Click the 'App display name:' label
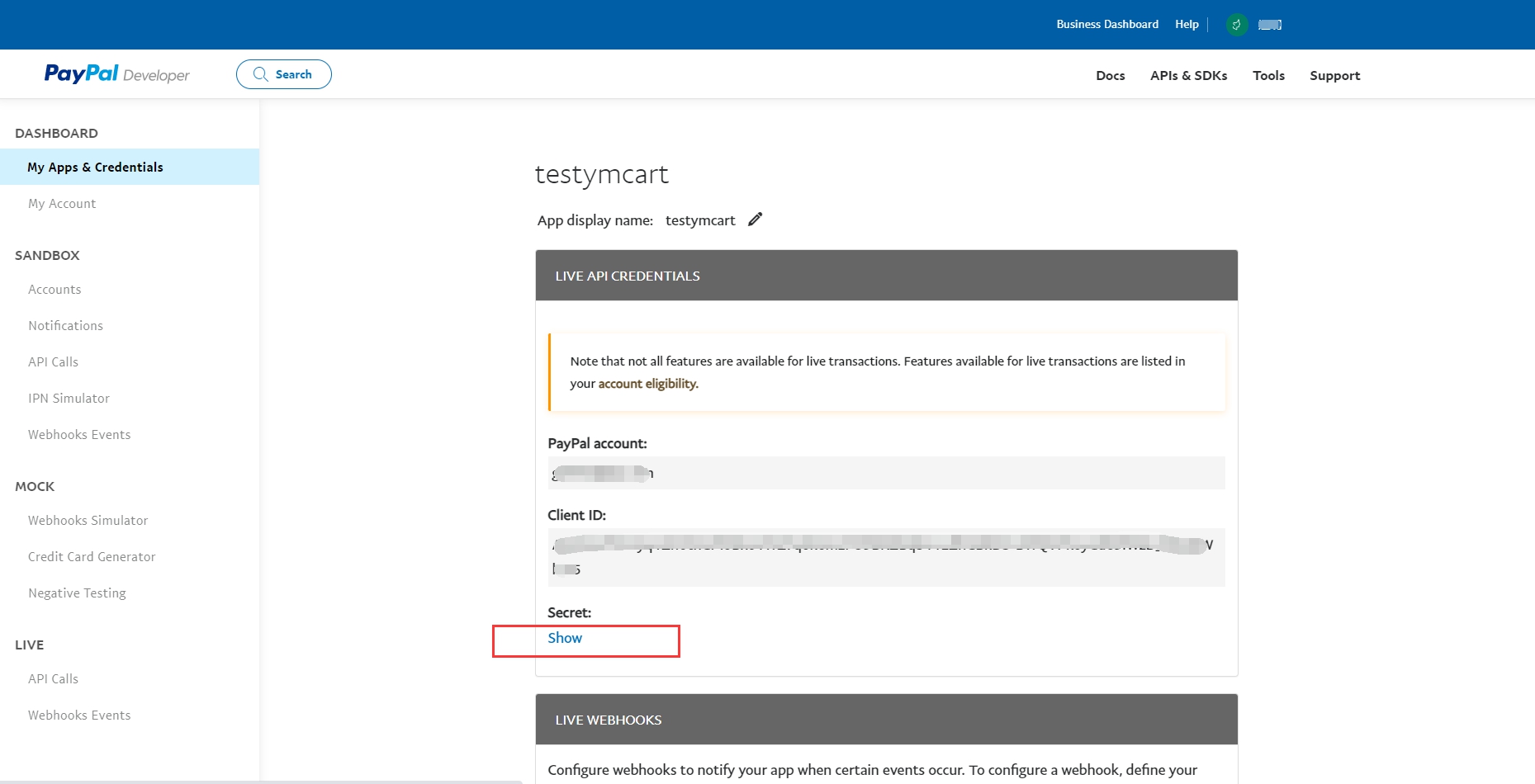Viewport: 1535px width, 784px height. 595,220
